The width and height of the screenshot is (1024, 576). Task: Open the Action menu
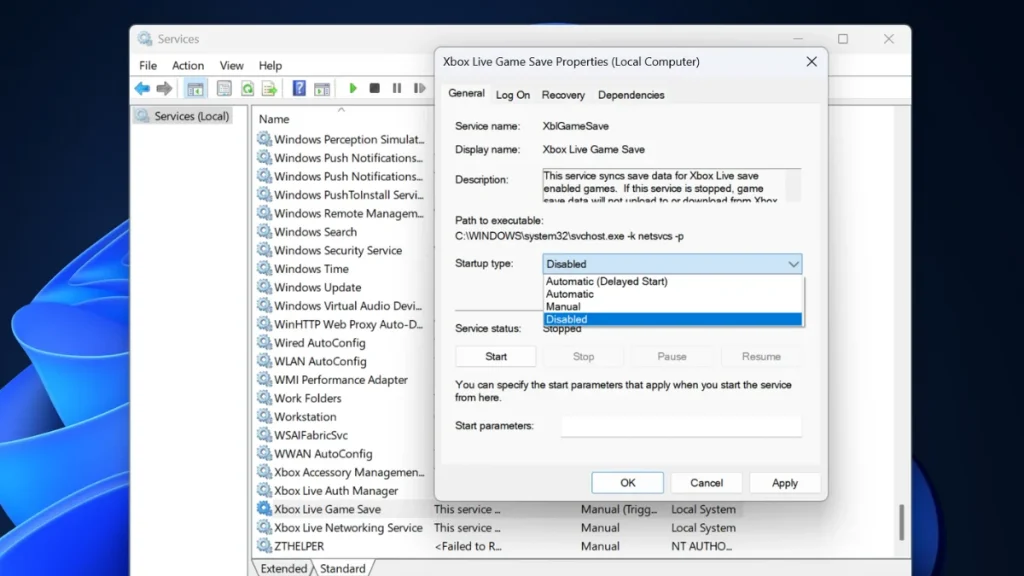pos(187,65)
